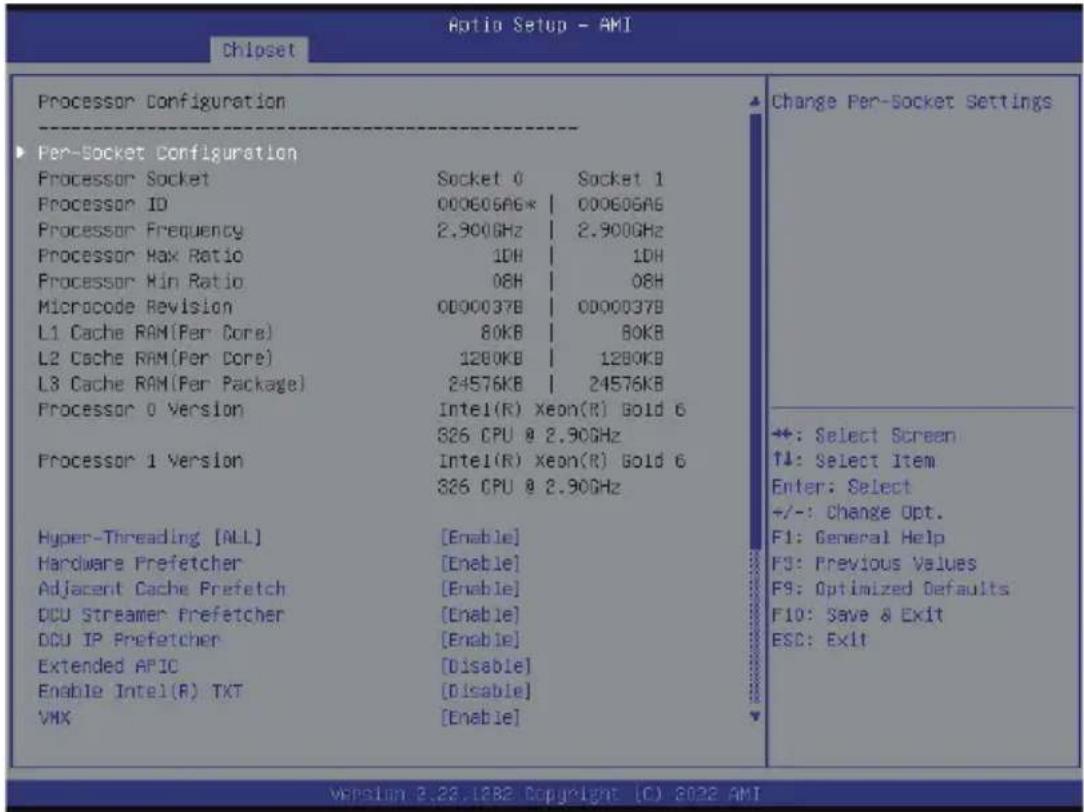Click the Socket 0 column header
Image resolution: width=1084 pixels, height=812 pixels.
point(480,179)
